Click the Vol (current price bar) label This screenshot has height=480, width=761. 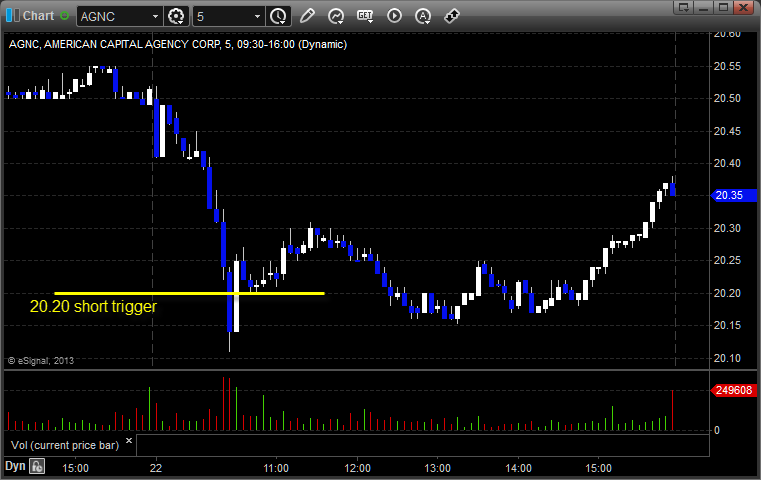[65, 445]
